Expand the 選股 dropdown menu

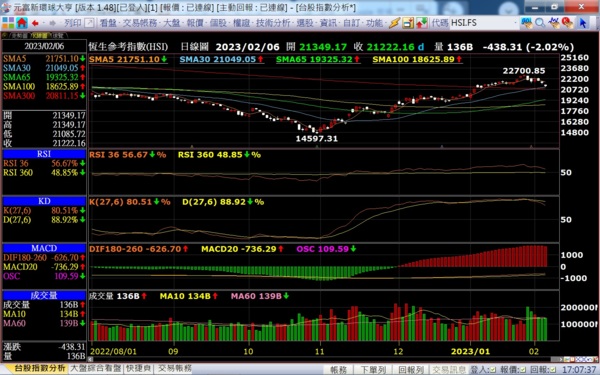pyautogui.click(x=305, y=23)
